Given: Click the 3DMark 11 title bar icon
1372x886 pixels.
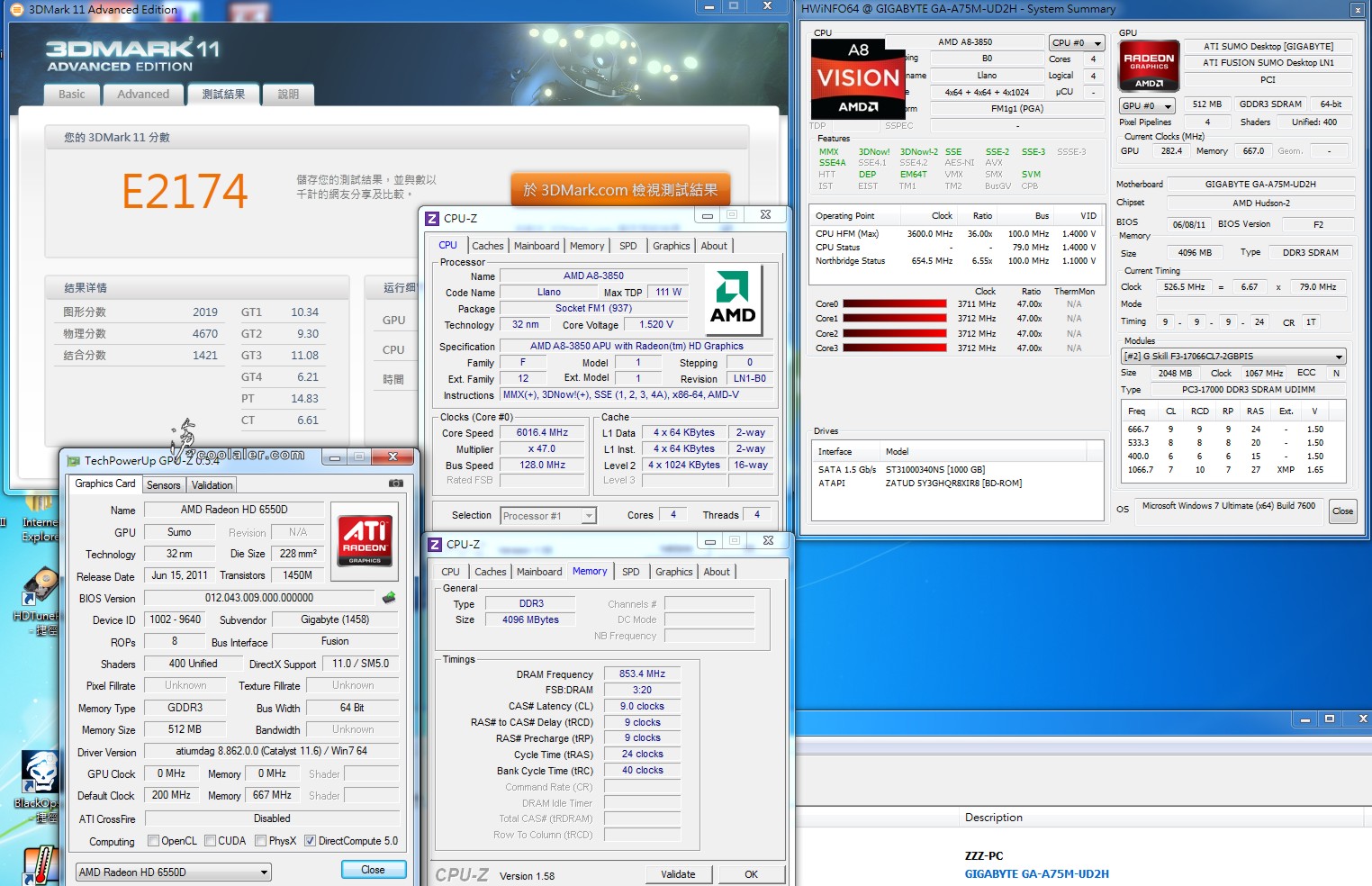Looking at the screenshot, I should pyautogui.click(x=15, y=9).
